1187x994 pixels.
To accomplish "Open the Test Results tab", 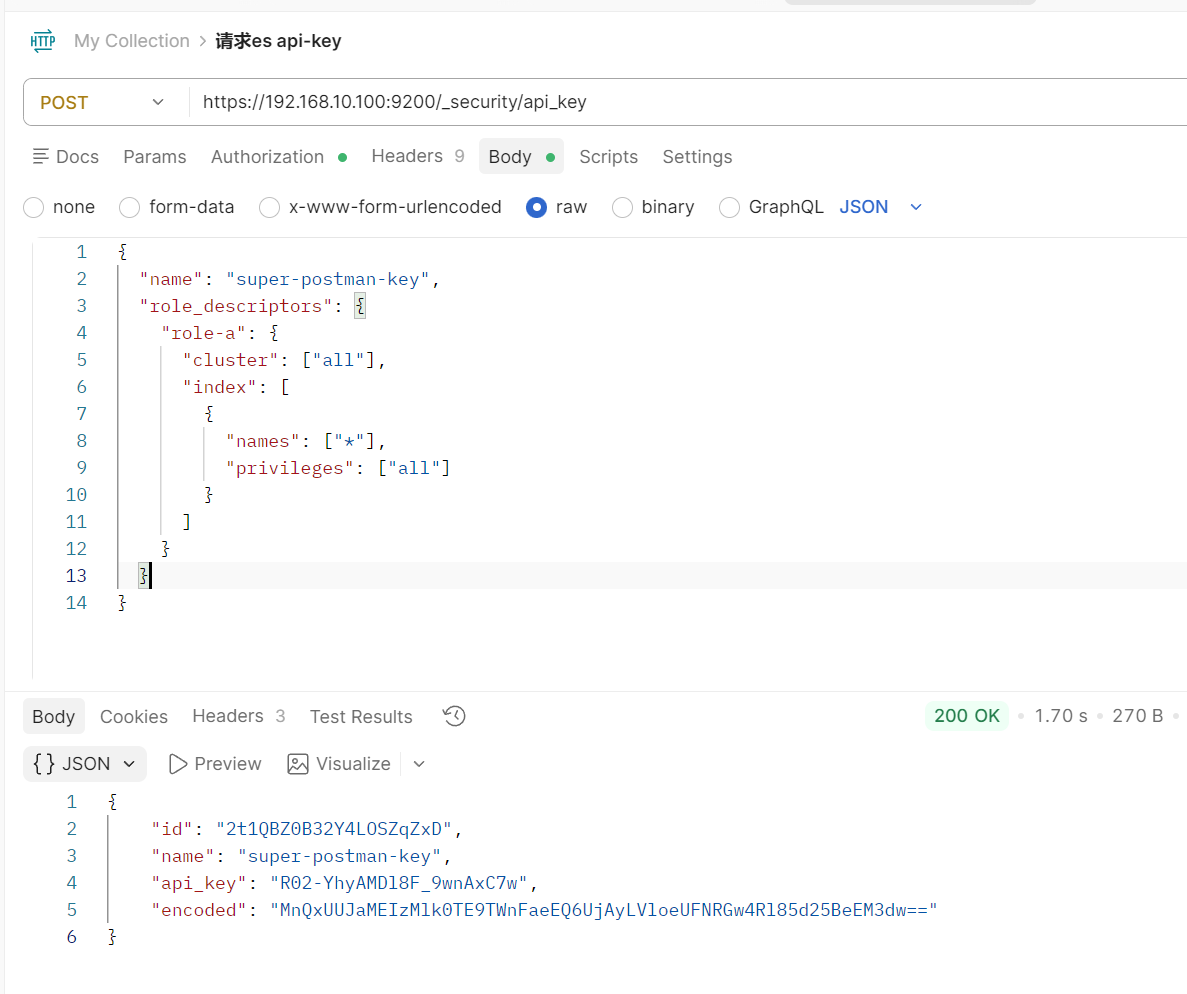I will pos(361,717).
